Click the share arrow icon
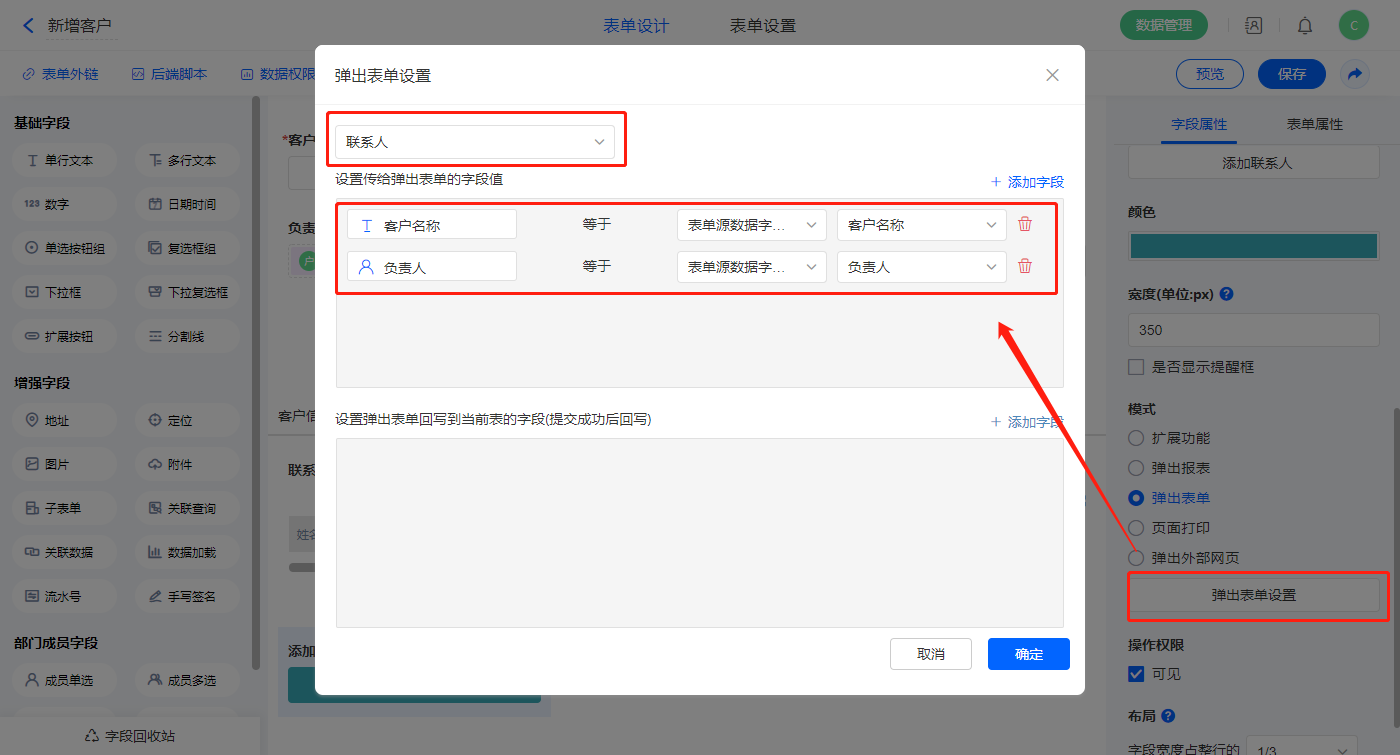 pyautogui.click(x=1355, y=74)
